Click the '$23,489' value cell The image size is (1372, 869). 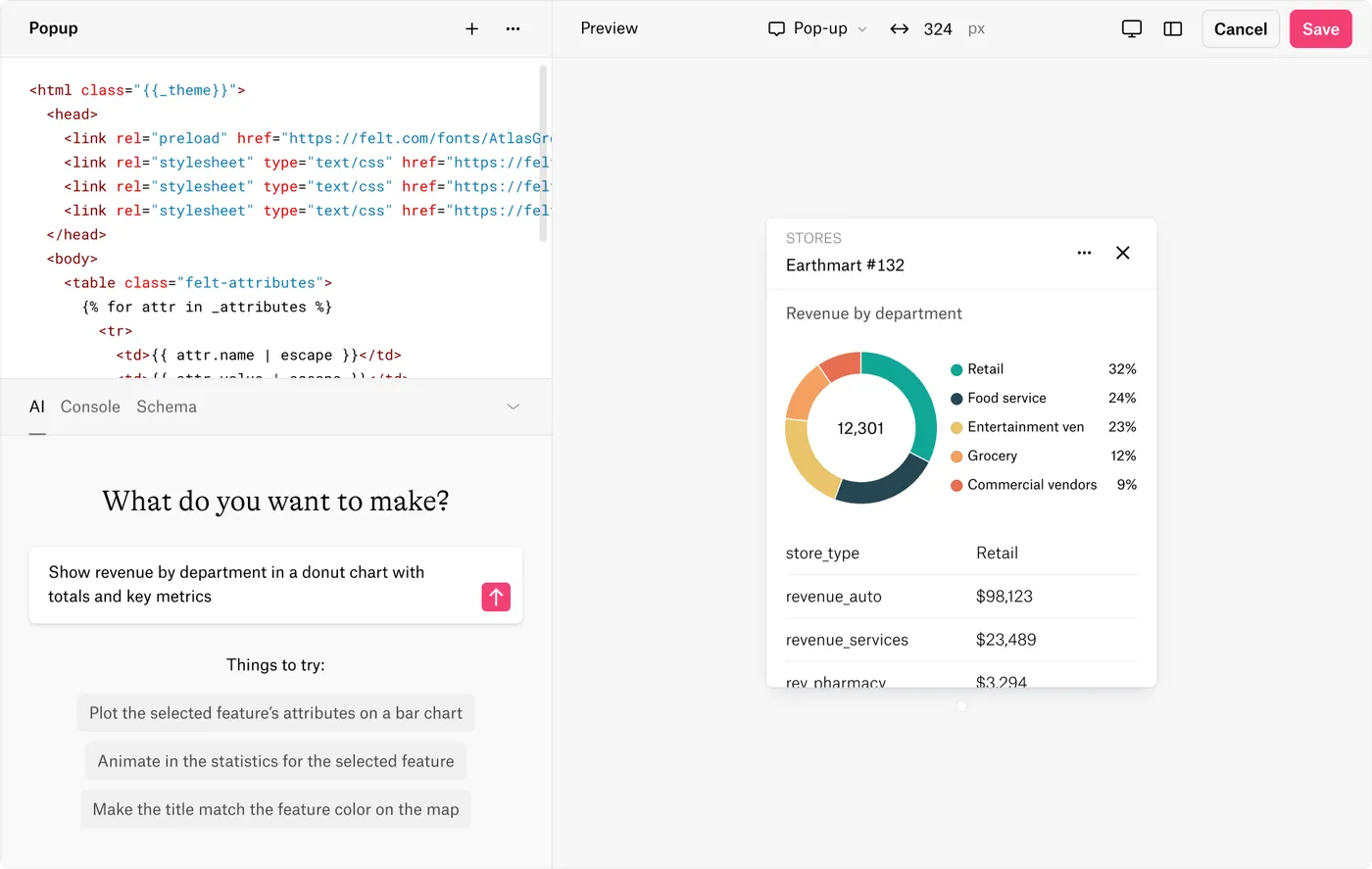click(1006, 640)
